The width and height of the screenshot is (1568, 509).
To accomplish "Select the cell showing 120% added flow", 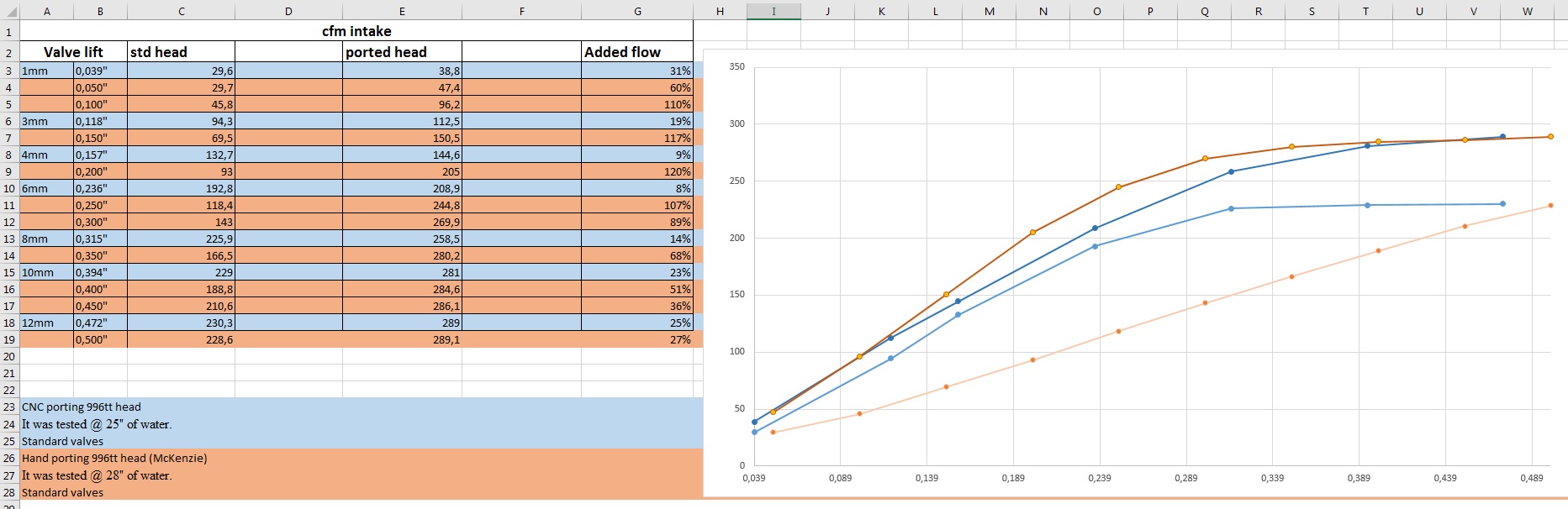I will coord(636,172).
